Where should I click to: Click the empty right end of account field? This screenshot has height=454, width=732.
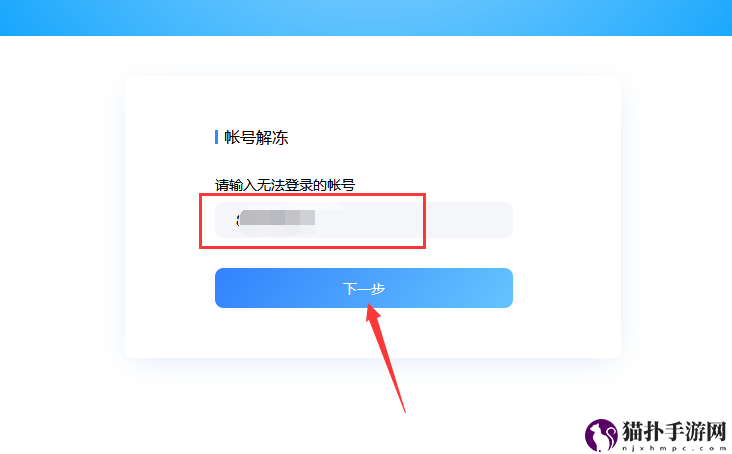click(x=469, y=220)
